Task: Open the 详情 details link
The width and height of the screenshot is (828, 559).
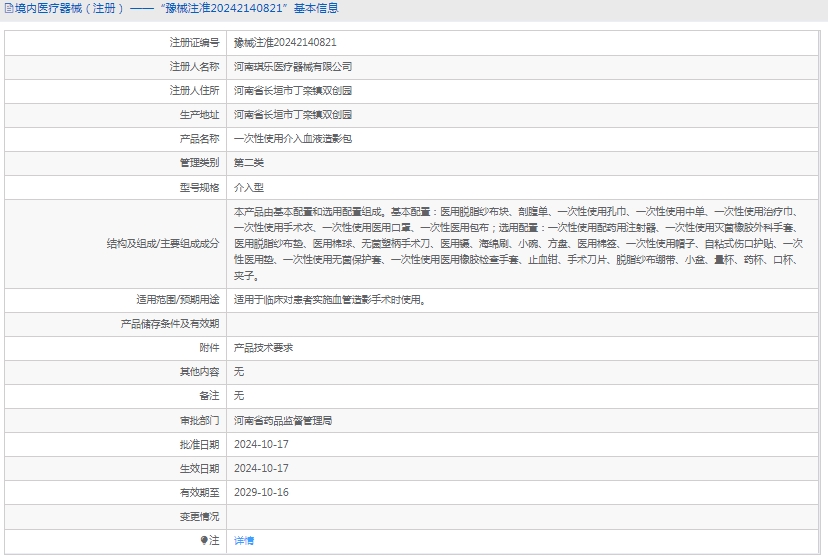Action: [244, 540]
